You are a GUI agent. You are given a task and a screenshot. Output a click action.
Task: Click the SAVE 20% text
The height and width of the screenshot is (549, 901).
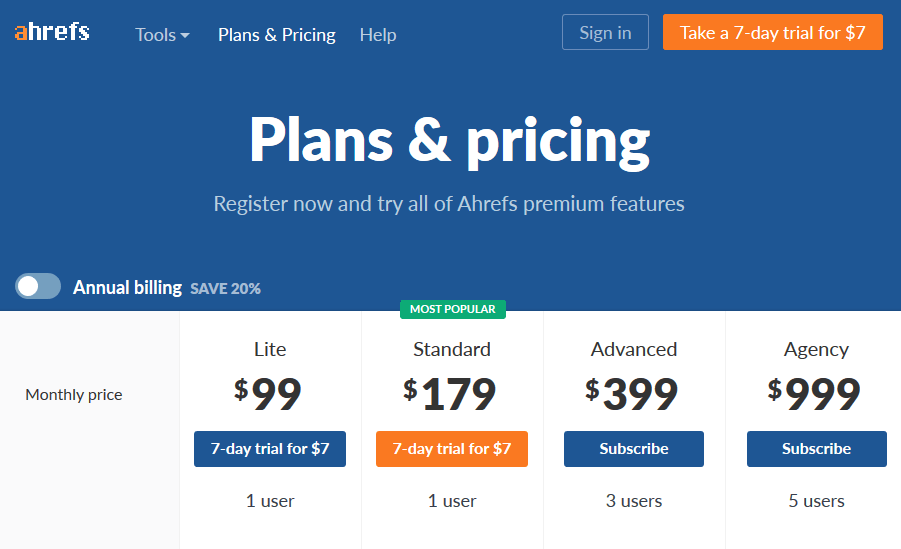[225, 289]
